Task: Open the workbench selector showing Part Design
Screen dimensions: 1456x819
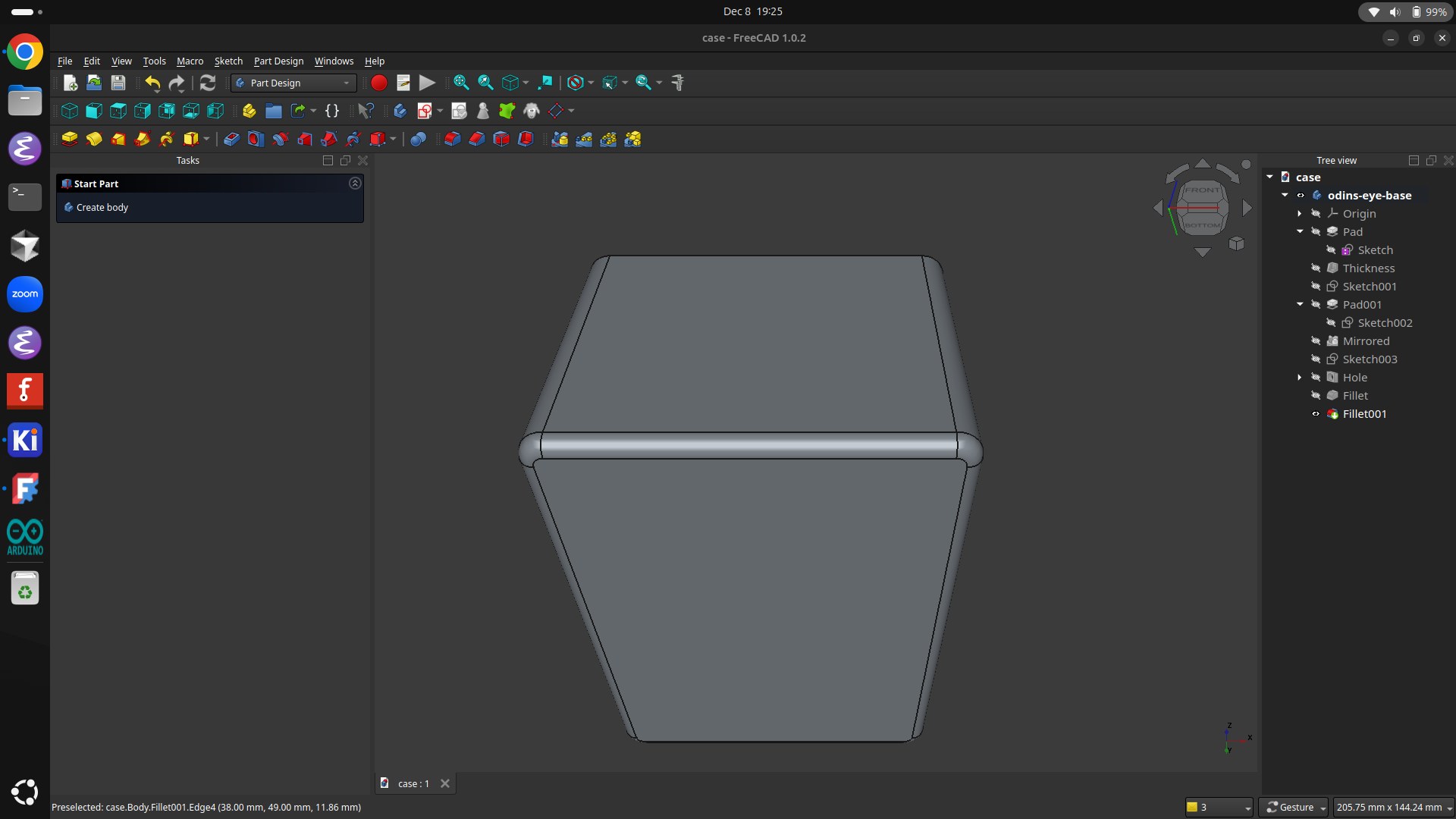Action: (x=293, y=83)
